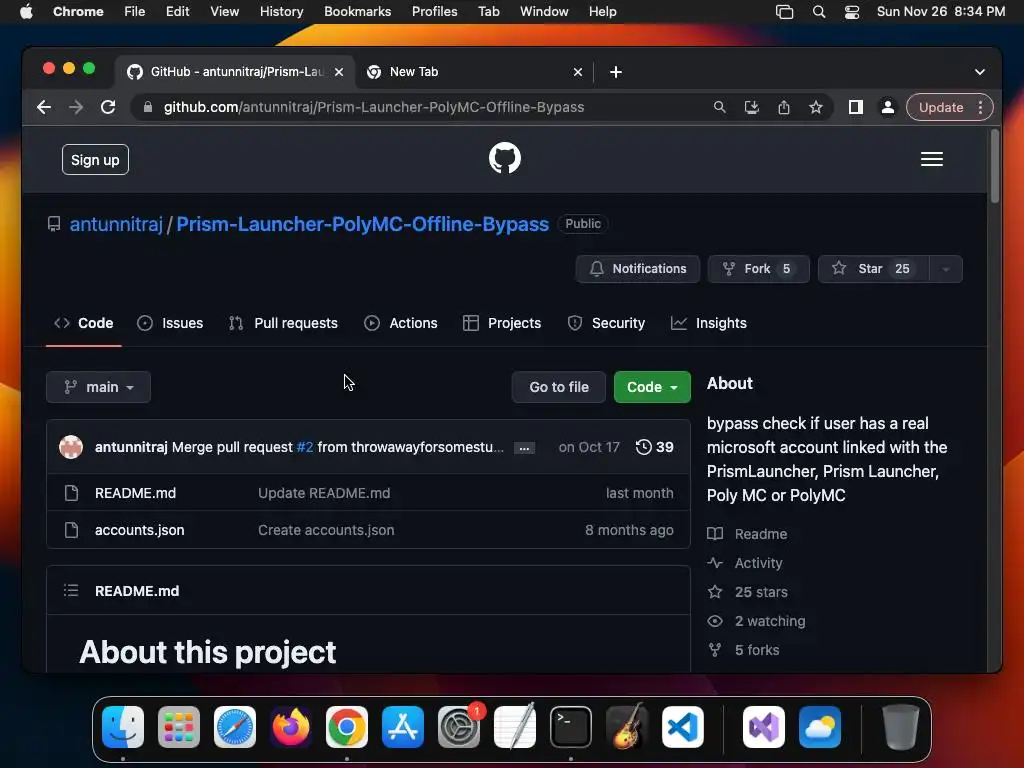Open Finder from the Dock
This screenshot has height=768, width=1024.
click(x=123, y=727)
